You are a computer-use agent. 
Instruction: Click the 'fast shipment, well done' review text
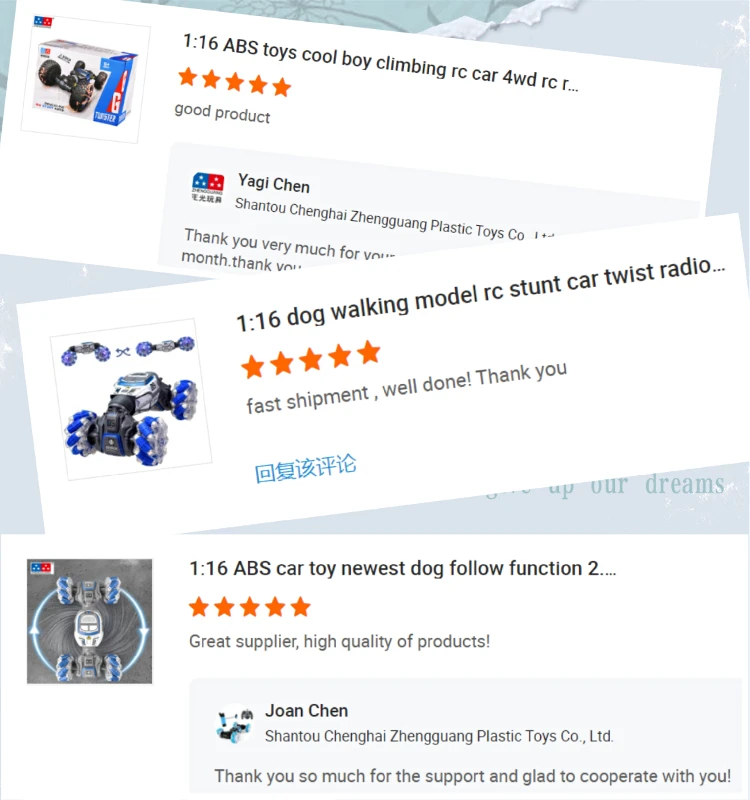[x=407, y=388]
